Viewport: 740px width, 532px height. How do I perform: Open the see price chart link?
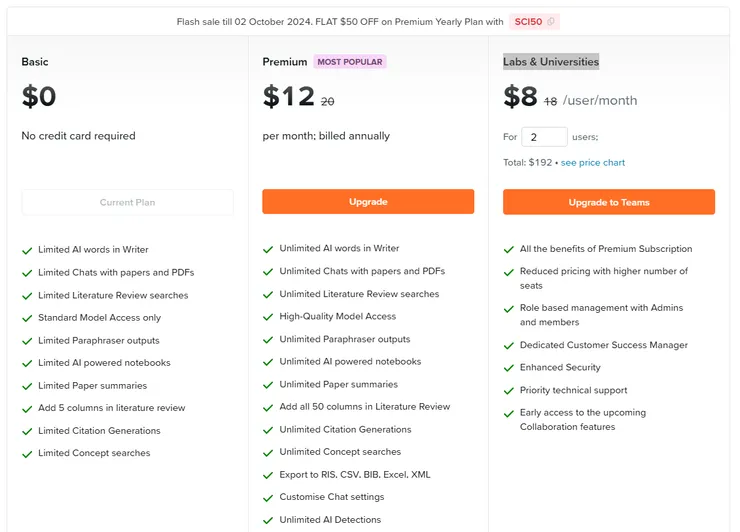click(593, 163)
